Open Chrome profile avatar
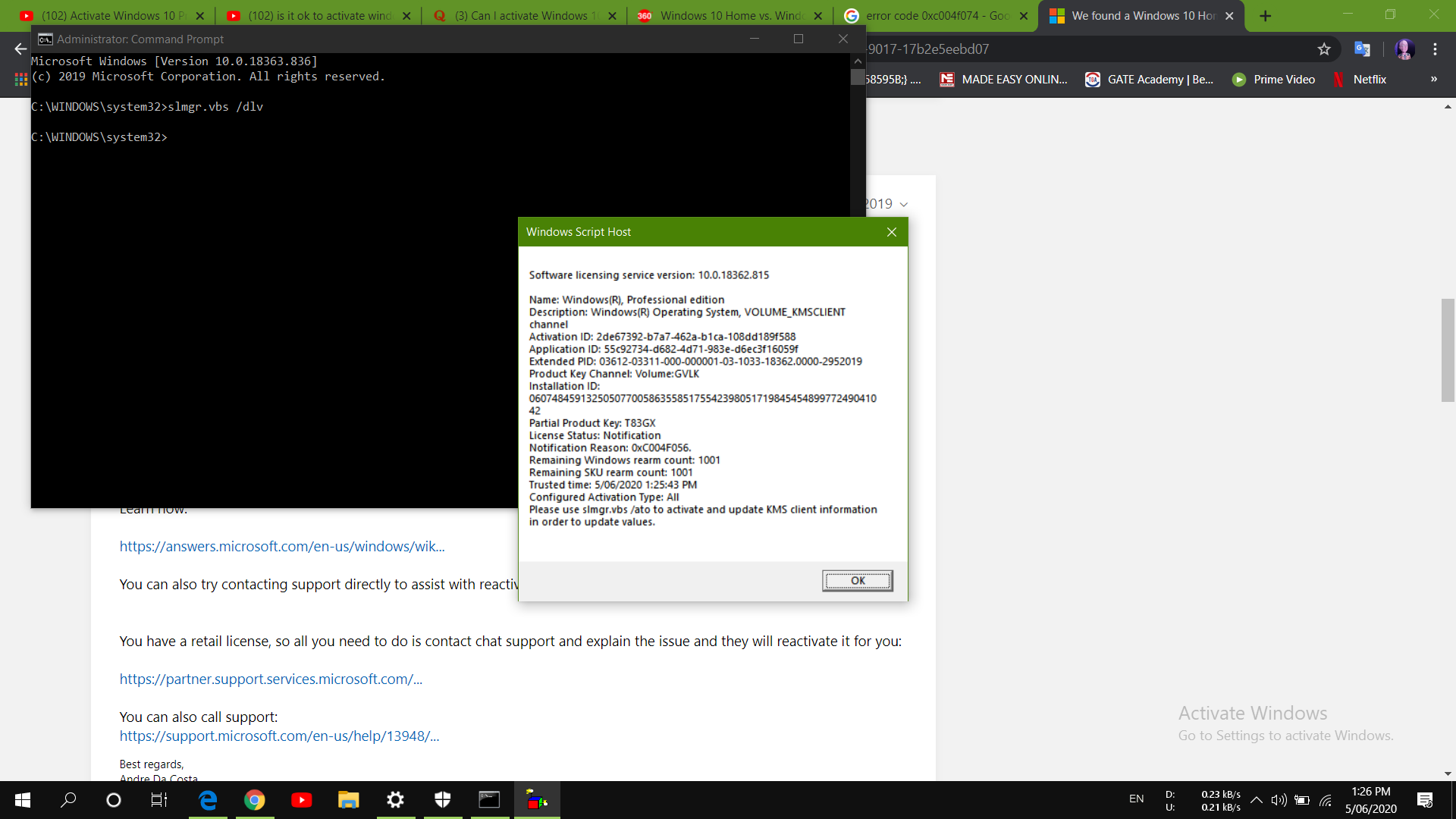1456x819 pixels. click(1404, 49)
